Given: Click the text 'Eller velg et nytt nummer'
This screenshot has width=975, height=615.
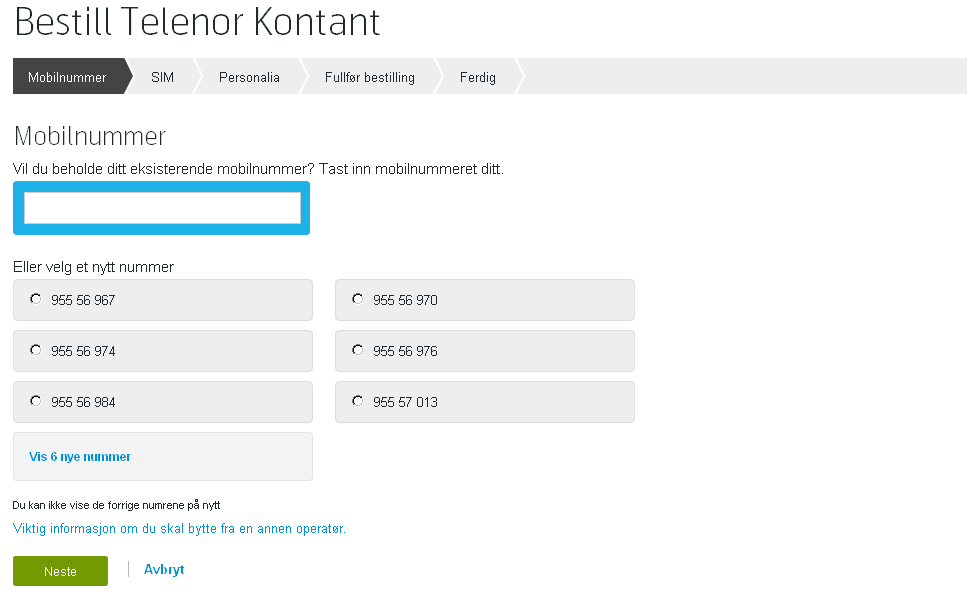Looking at the screenshot, I should pos(93,267).
